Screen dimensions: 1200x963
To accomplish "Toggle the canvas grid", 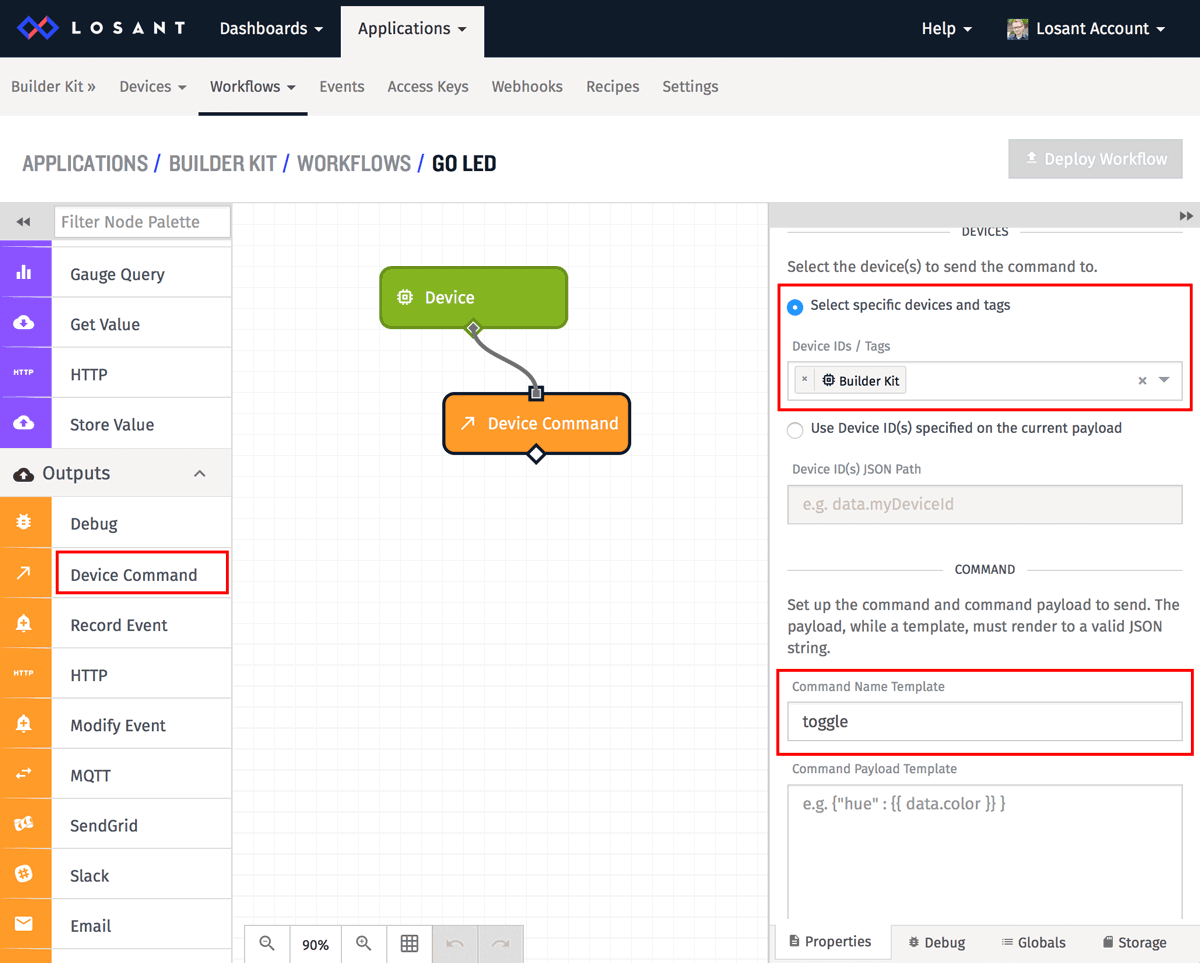I will (409, 944).
